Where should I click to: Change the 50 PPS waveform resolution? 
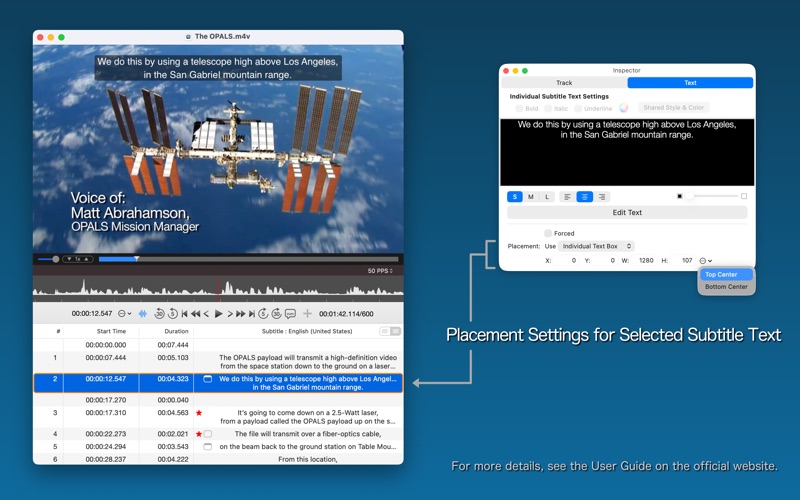[x=380, y=271]
